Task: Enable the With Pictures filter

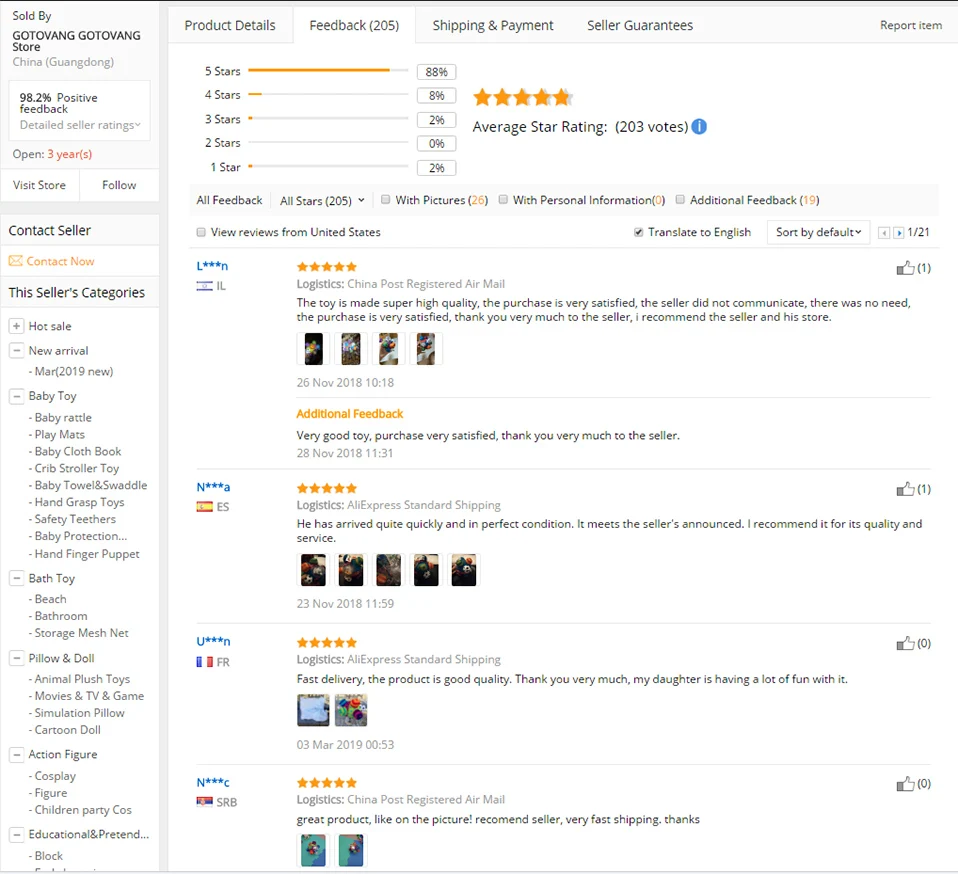Action: [386, 200]
